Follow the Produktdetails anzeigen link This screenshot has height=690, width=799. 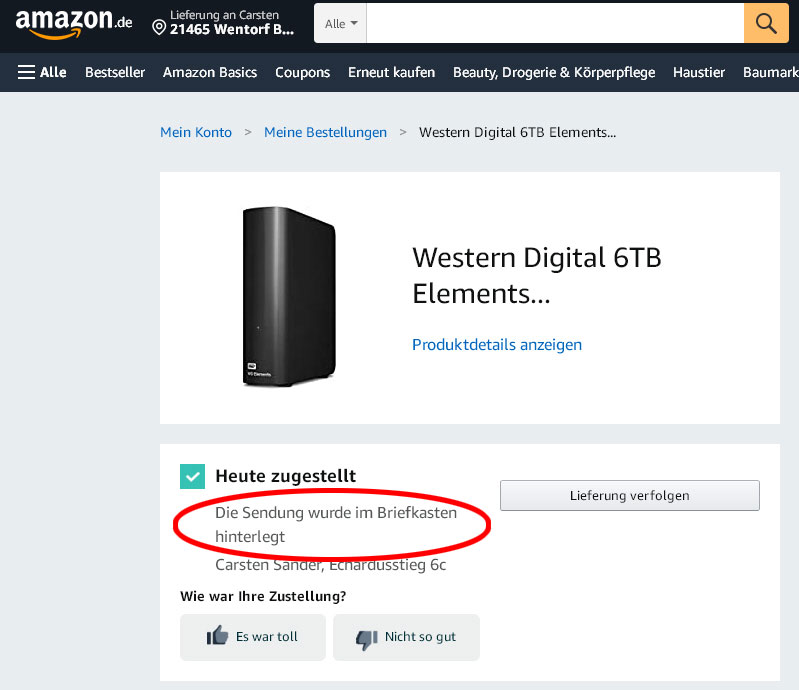497,344
